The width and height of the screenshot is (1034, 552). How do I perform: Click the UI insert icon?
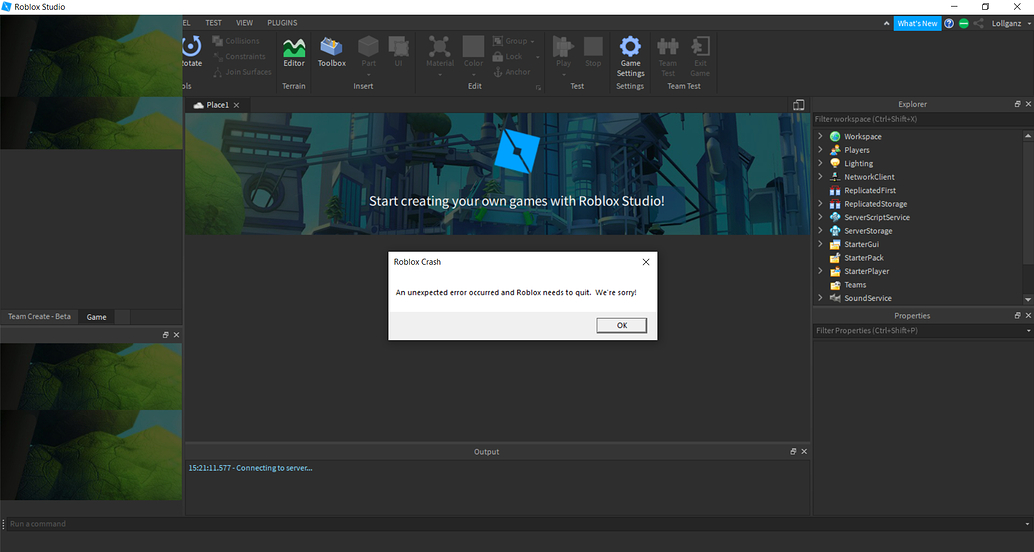click(x=398, y=52)
